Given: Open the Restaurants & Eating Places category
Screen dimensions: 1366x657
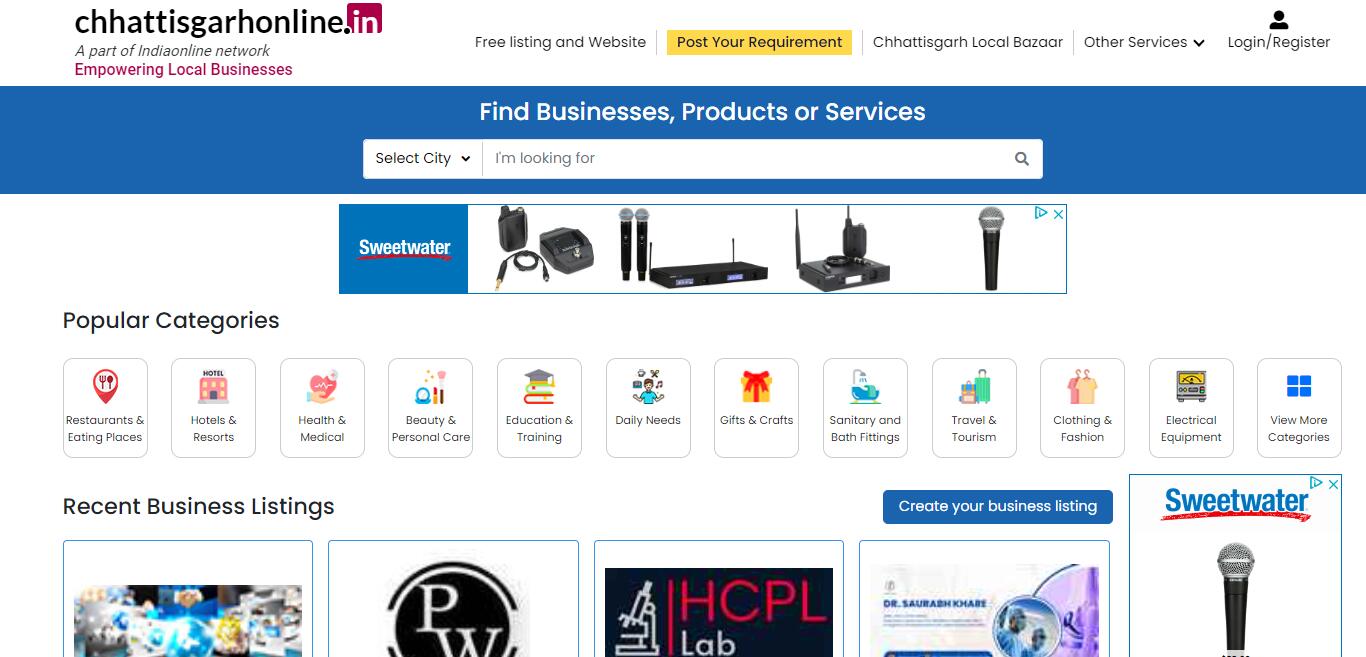Looking at the screenshot, I should 105,408.
